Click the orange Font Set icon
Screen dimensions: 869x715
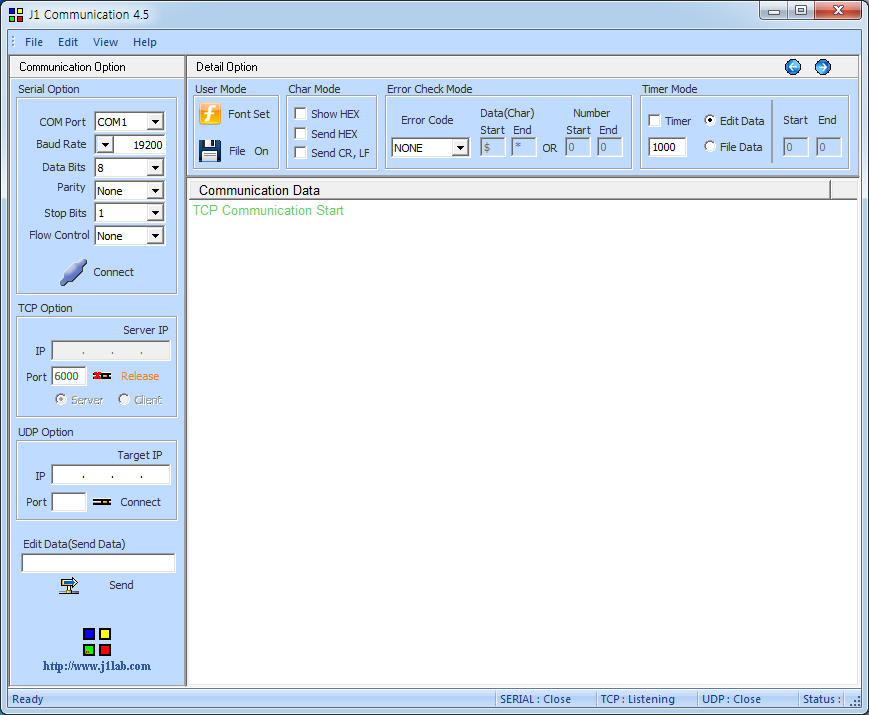coord(210,114)
